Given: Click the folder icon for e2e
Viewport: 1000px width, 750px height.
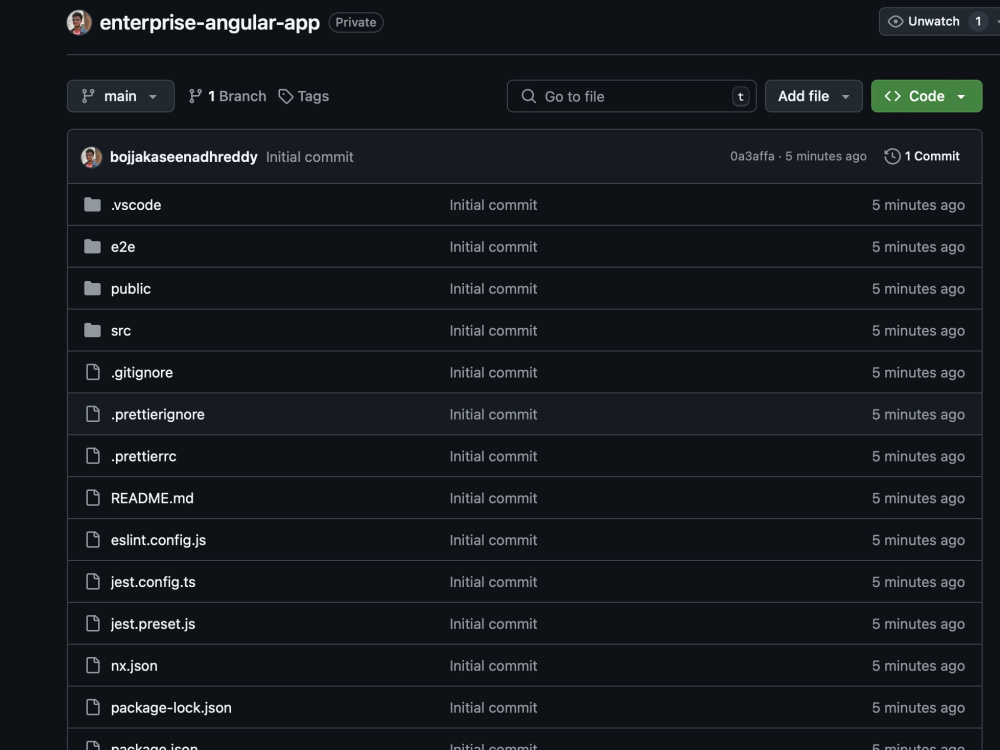Looking at the screenshot, I should coord(92,247).
